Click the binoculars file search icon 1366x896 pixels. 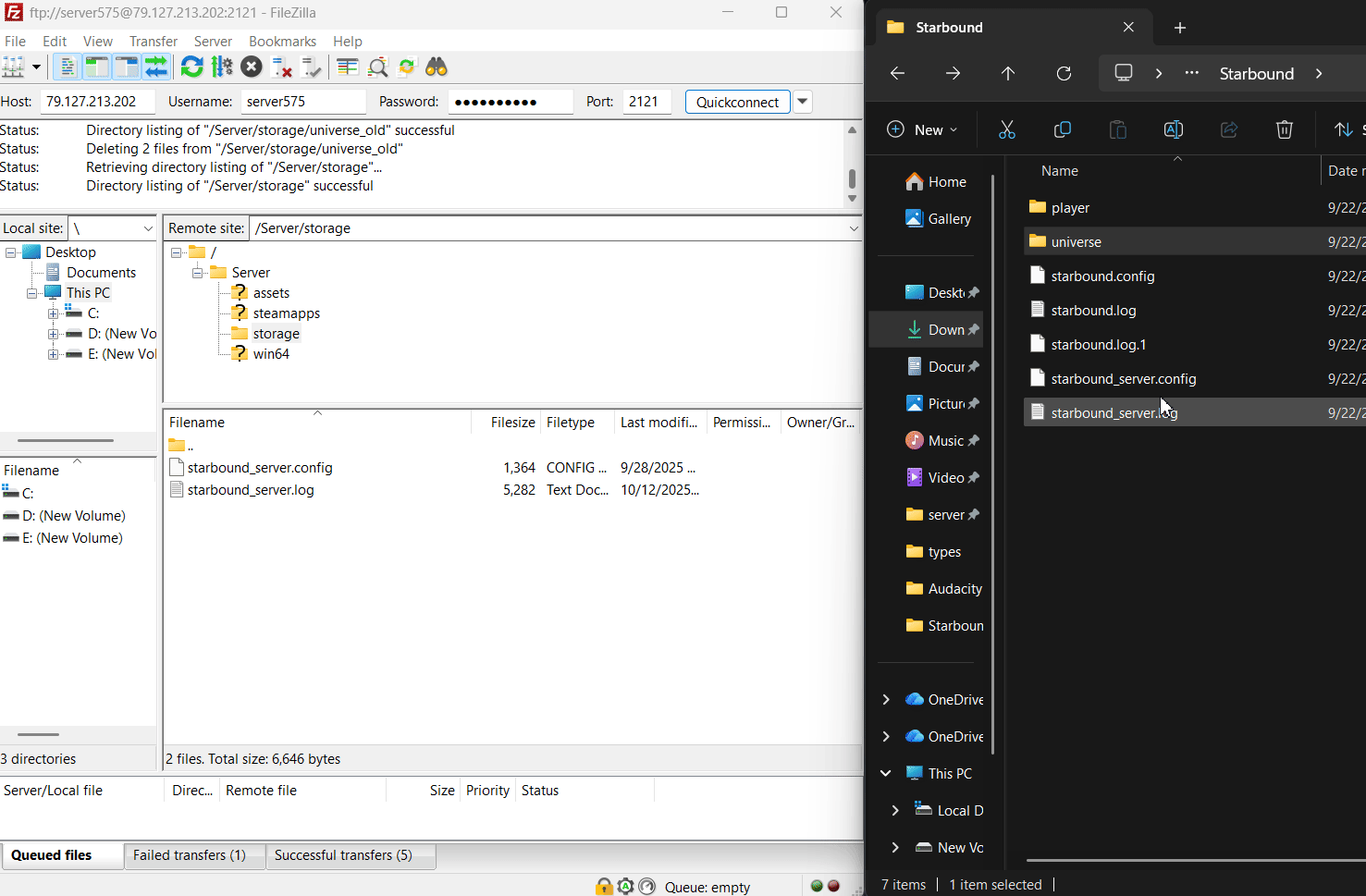437,67
